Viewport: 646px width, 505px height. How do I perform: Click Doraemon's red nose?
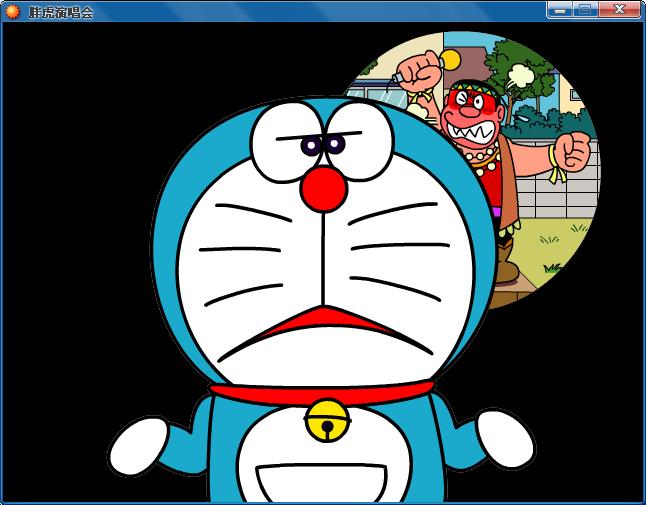324,189
